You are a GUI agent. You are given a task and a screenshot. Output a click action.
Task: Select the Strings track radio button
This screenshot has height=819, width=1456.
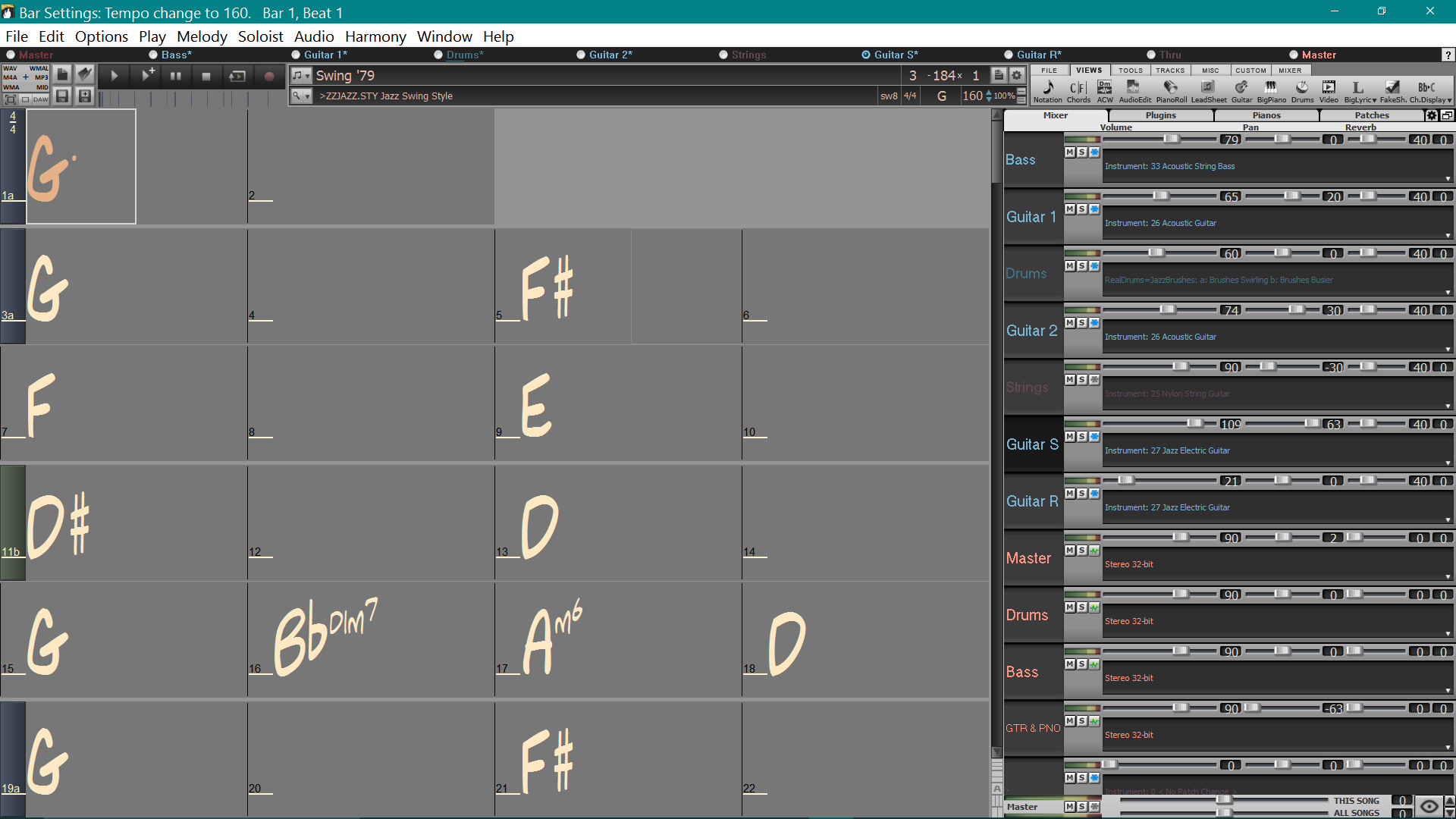pos(723,55)
